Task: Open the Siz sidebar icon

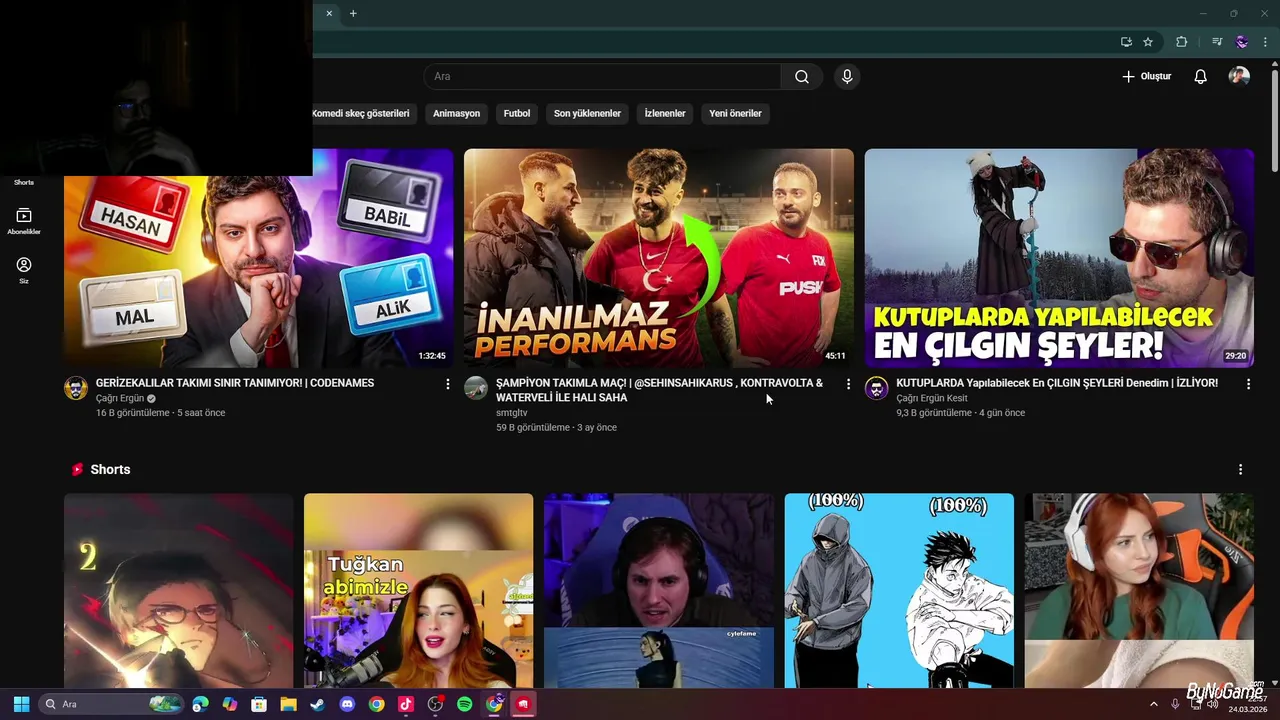Action: (x=23, y=270)
